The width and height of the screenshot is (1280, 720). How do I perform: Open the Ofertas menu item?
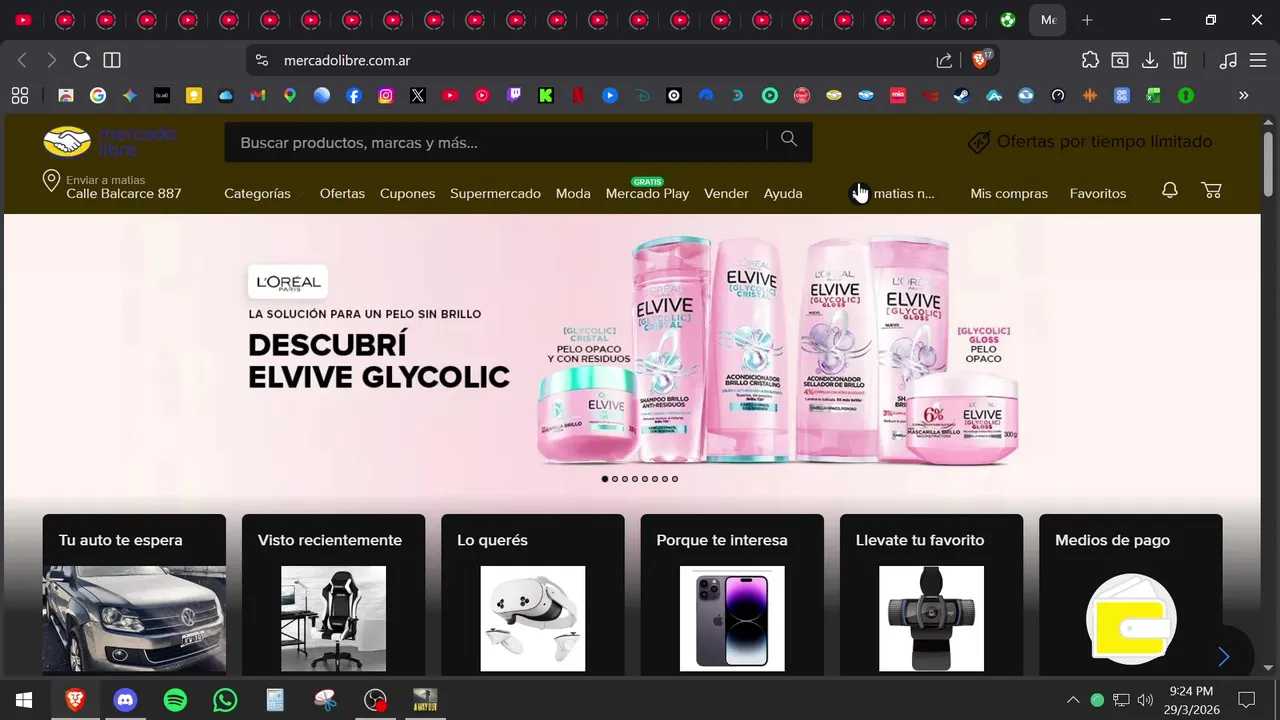pos(342,193)
